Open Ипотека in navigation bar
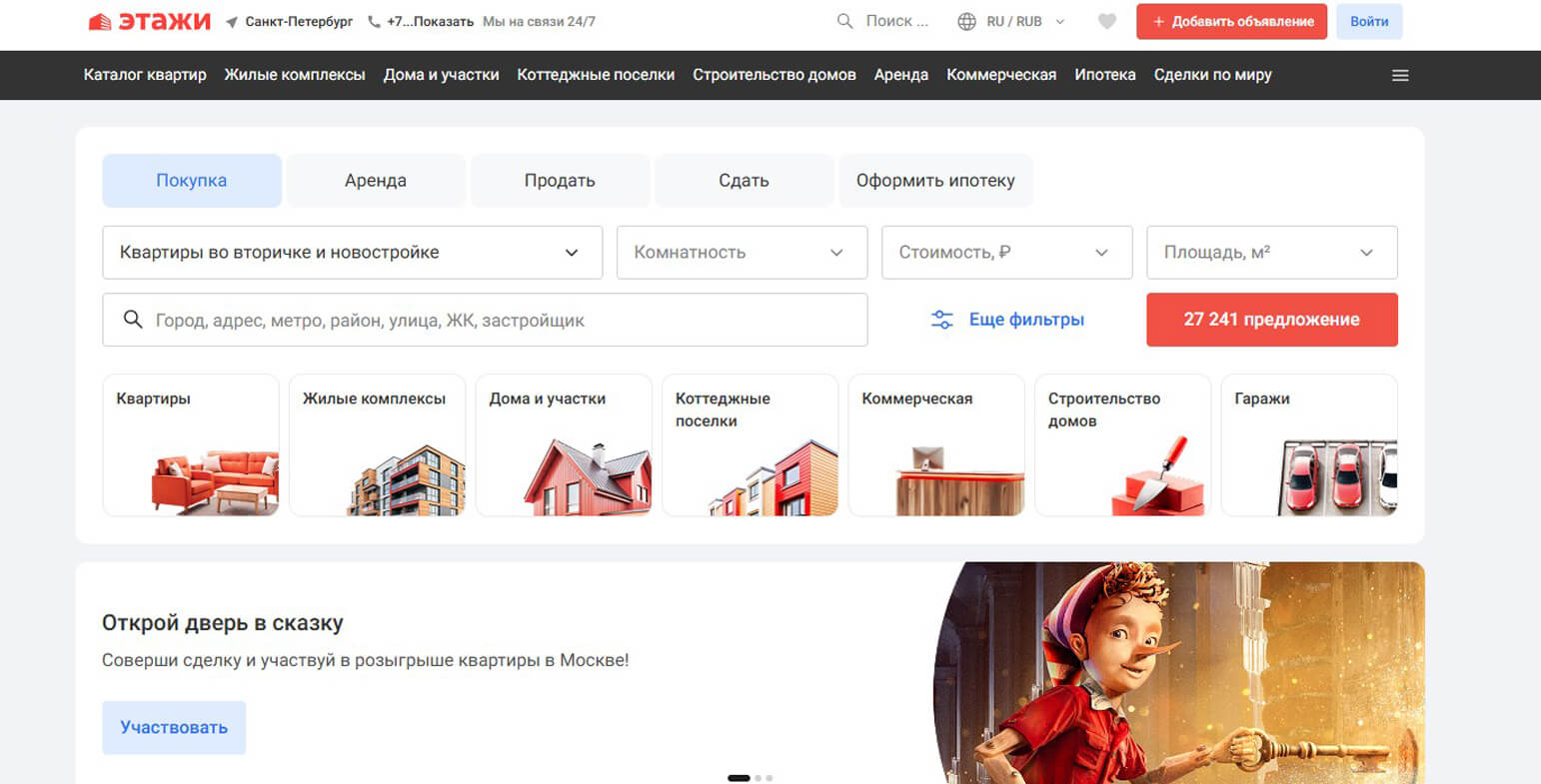Viewport: 1541px width, 784px height. 1105,75
